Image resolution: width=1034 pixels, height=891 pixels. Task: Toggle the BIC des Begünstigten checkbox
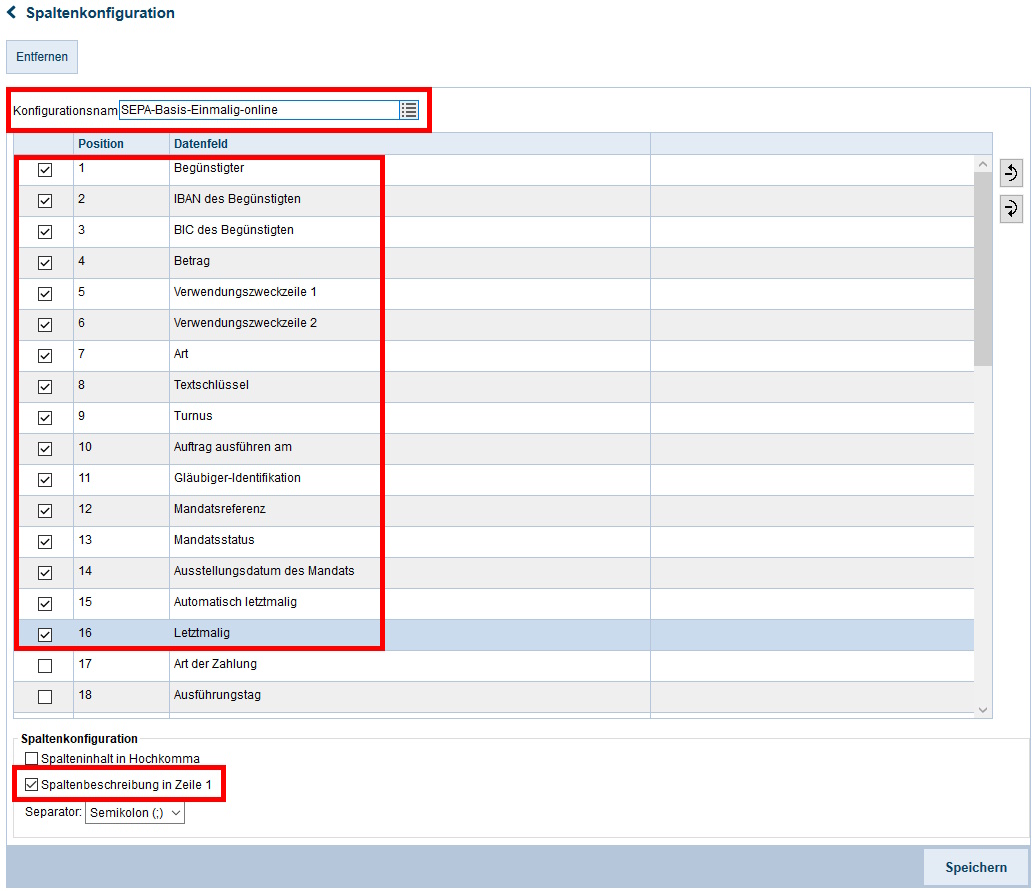click(x=45, y=232)
